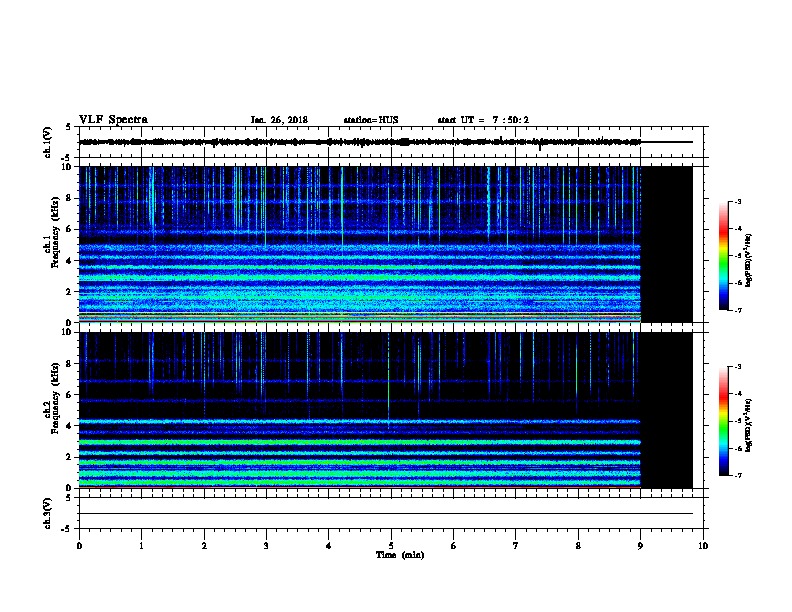This screenshot has height=612, width=792.
Task: Click time axis tick label "5"
Action: (x=391, y=546)
